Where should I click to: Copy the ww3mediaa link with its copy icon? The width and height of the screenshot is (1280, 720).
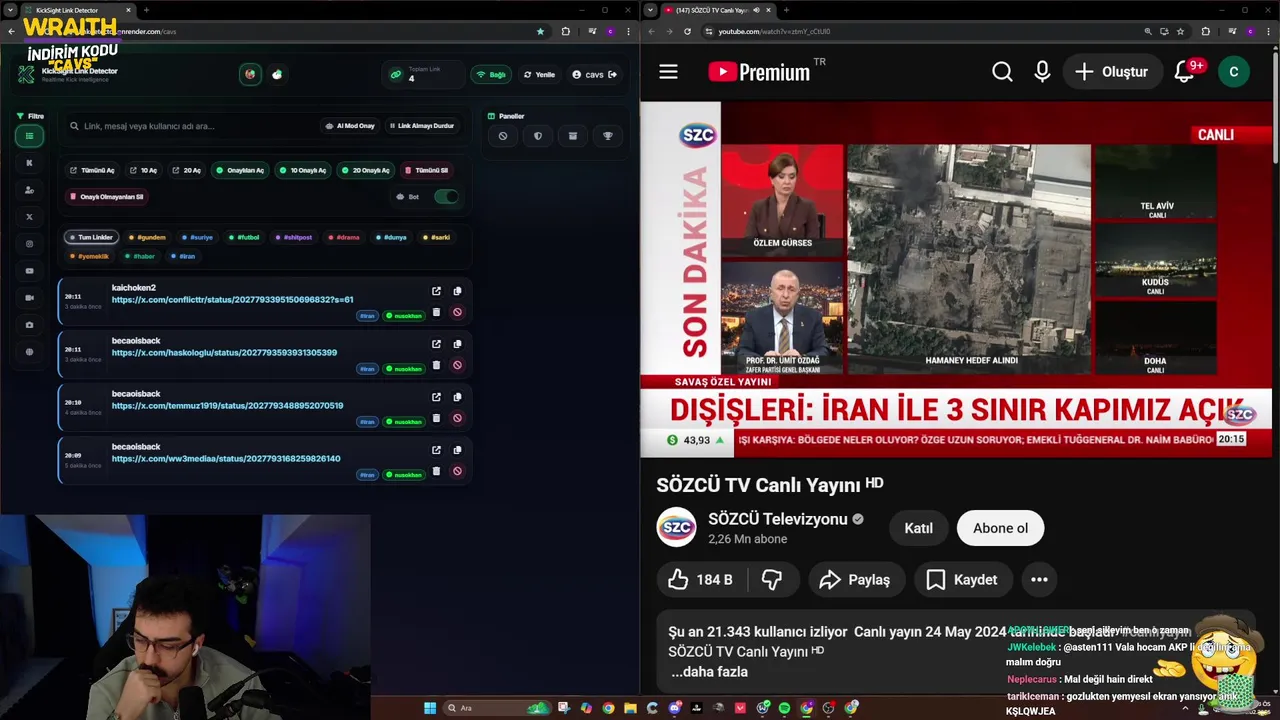pyautogui.click(x=457, y=450)
